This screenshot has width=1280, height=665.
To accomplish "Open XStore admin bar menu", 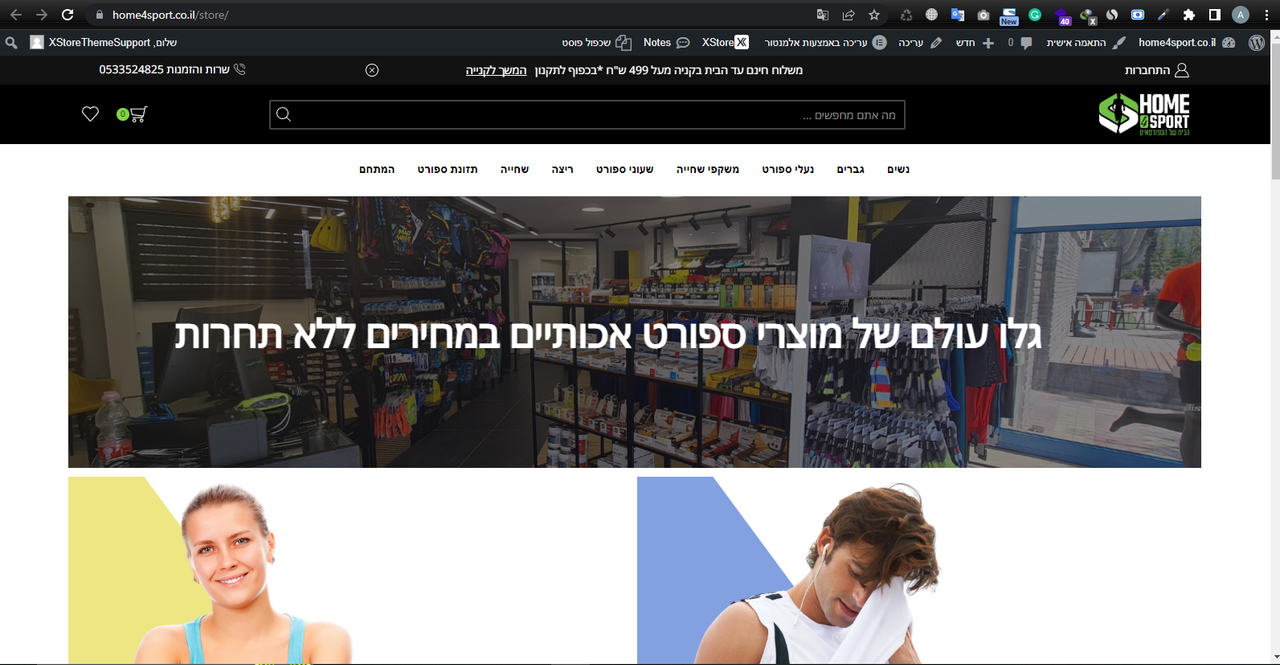I will tap(725, 43).
